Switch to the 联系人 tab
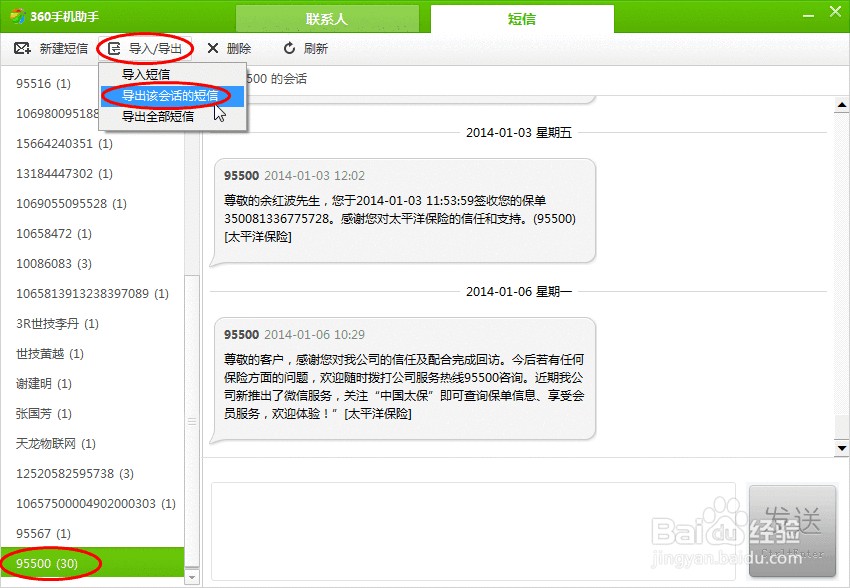Screen dimensions: 850x588 pos(326,17)
